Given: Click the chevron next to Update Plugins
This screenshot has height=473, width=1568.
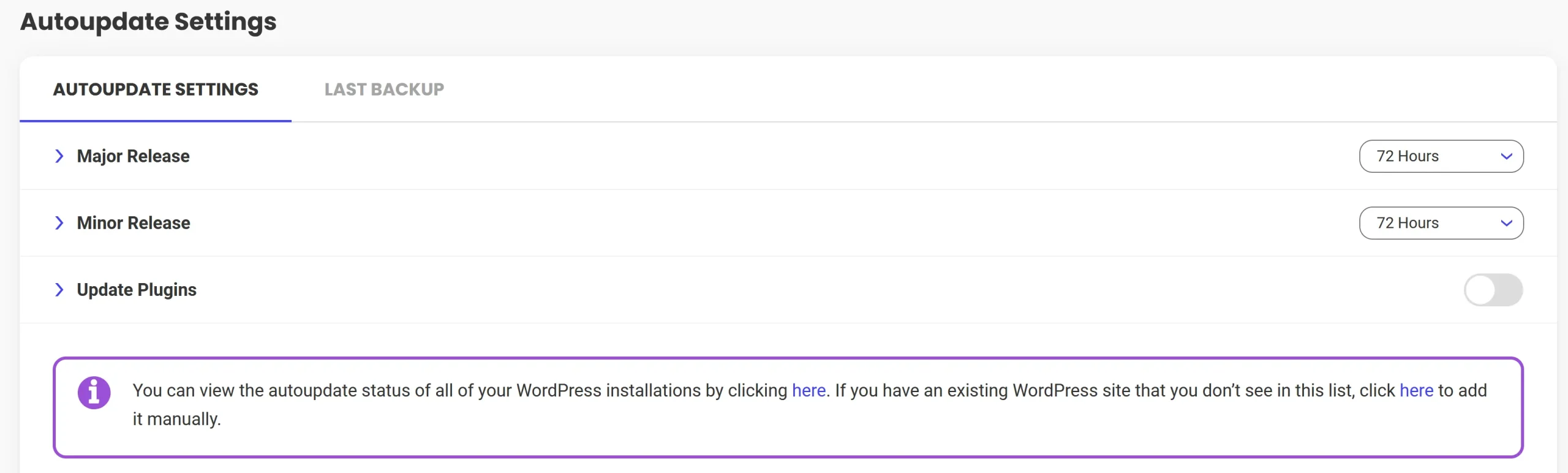Looking at the screenshot, I should point(59,290).
